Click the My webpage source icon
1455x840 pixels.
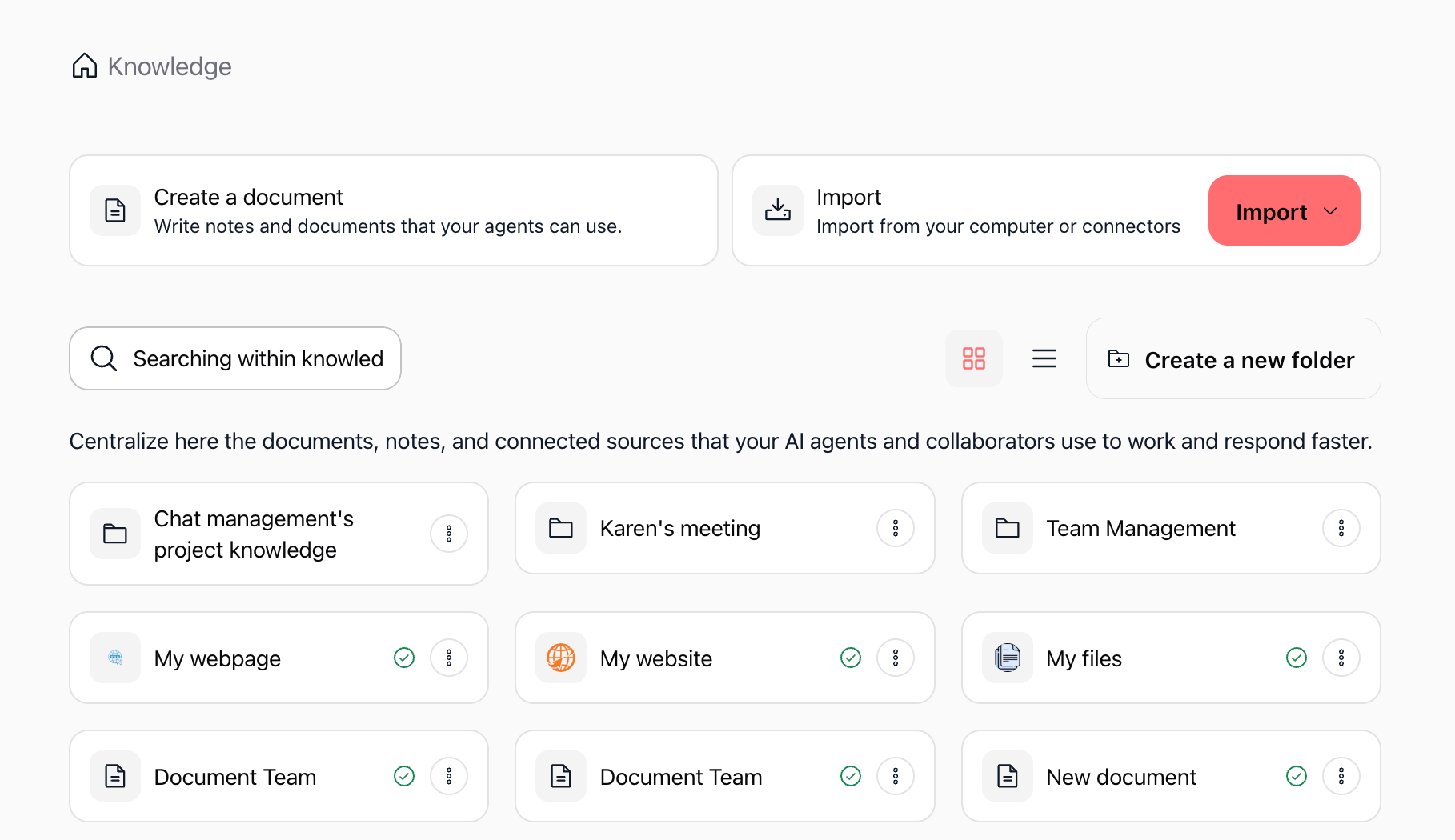click(115, 658)
